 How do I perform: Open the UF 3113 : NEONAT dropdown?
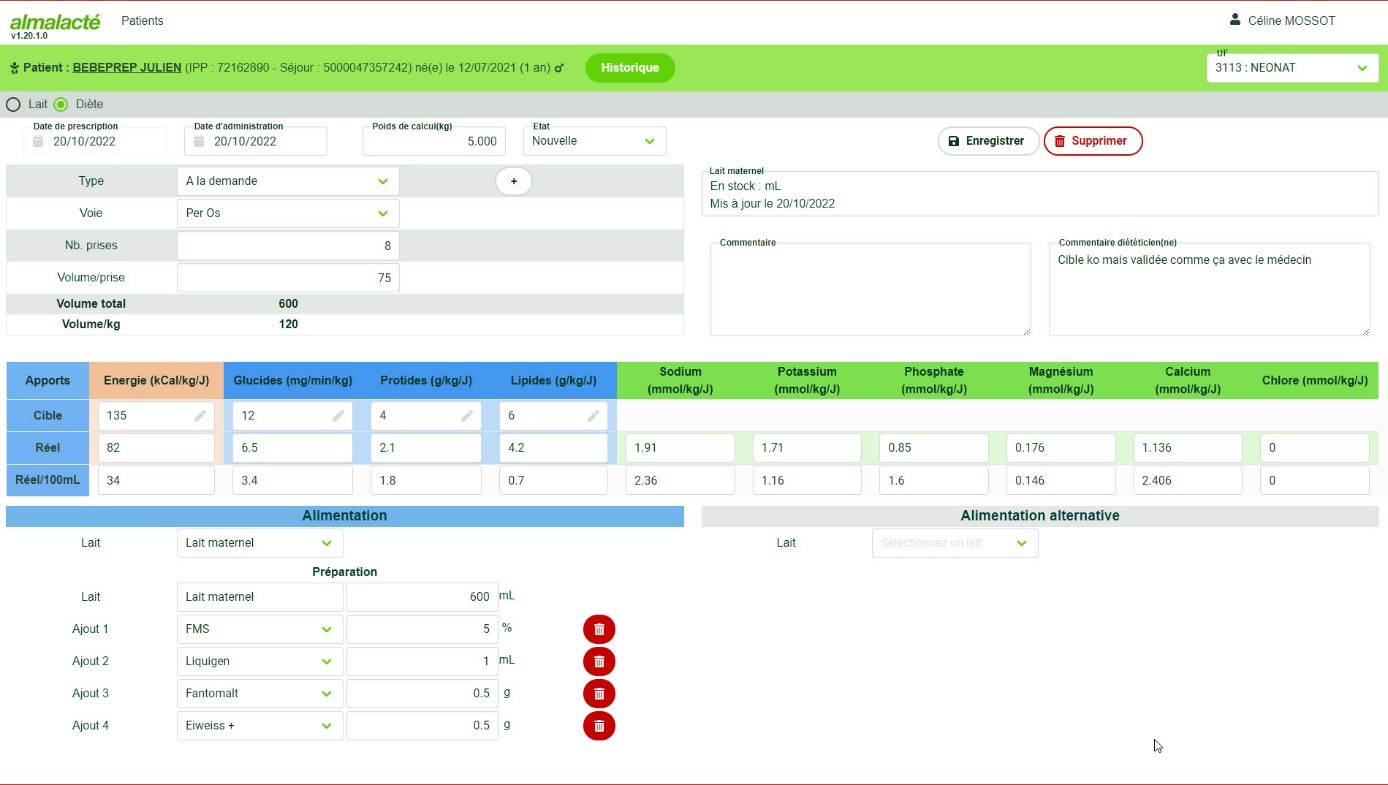(1292, 68)
